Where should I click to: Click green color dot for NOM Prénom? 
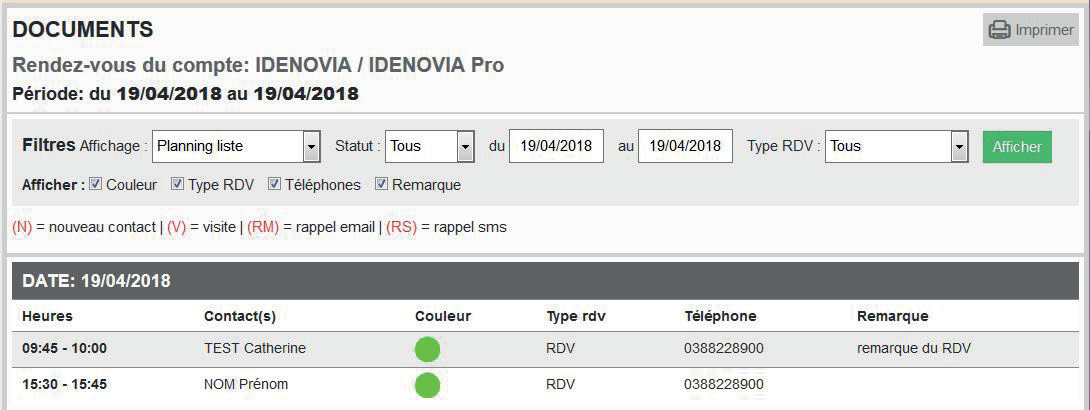(428, 385)
